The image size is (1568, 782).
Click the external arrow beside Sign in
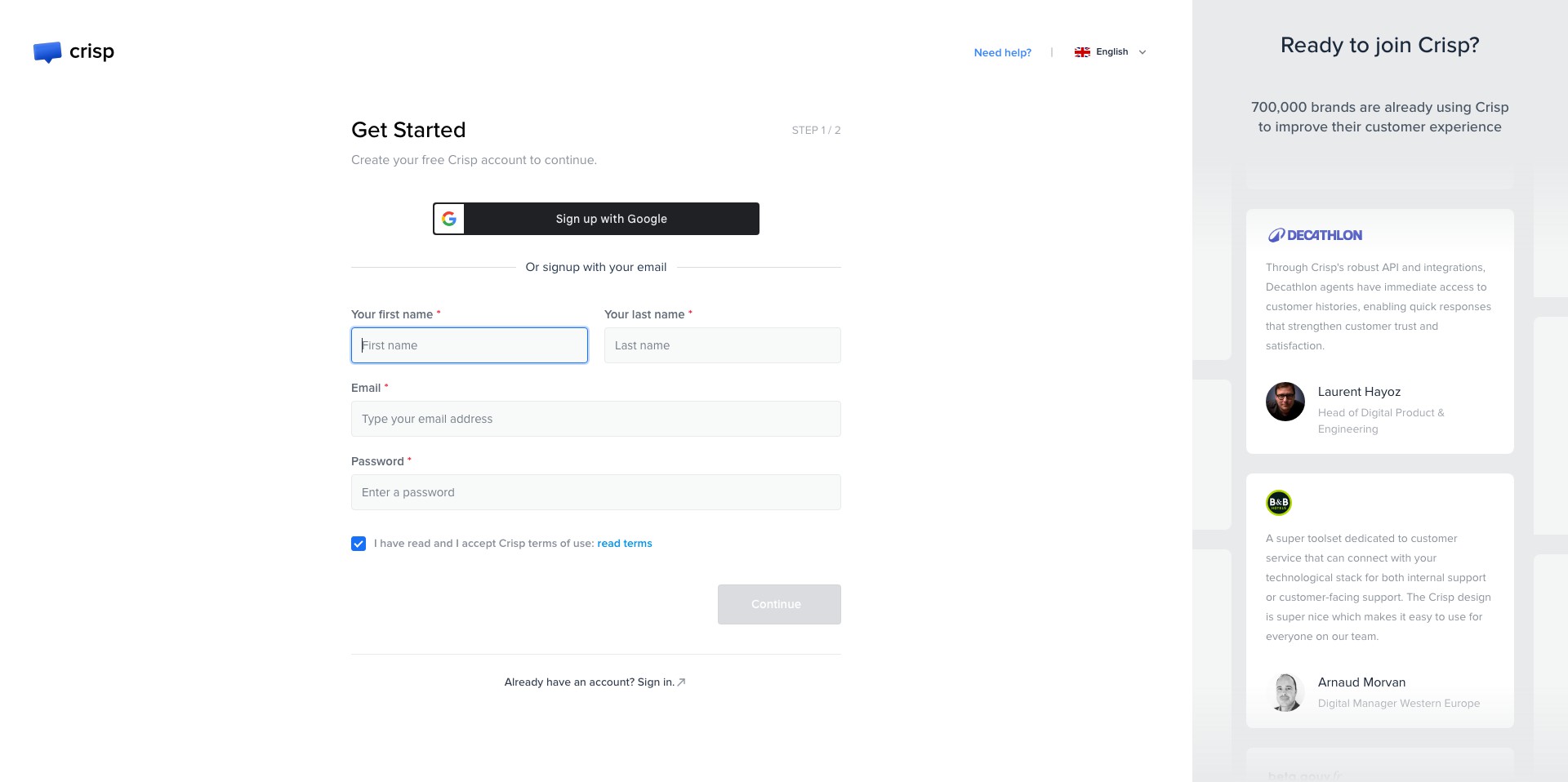[x=681, y=682]
